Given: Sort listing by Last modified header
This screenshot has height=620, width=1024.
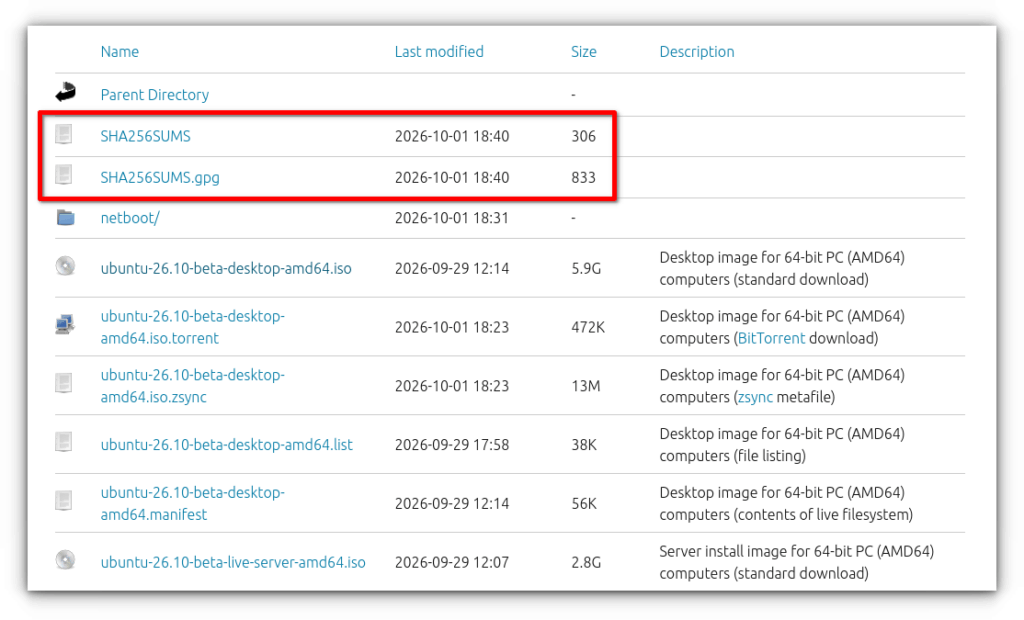Looking at the screenshot, I should coord(439,52).
